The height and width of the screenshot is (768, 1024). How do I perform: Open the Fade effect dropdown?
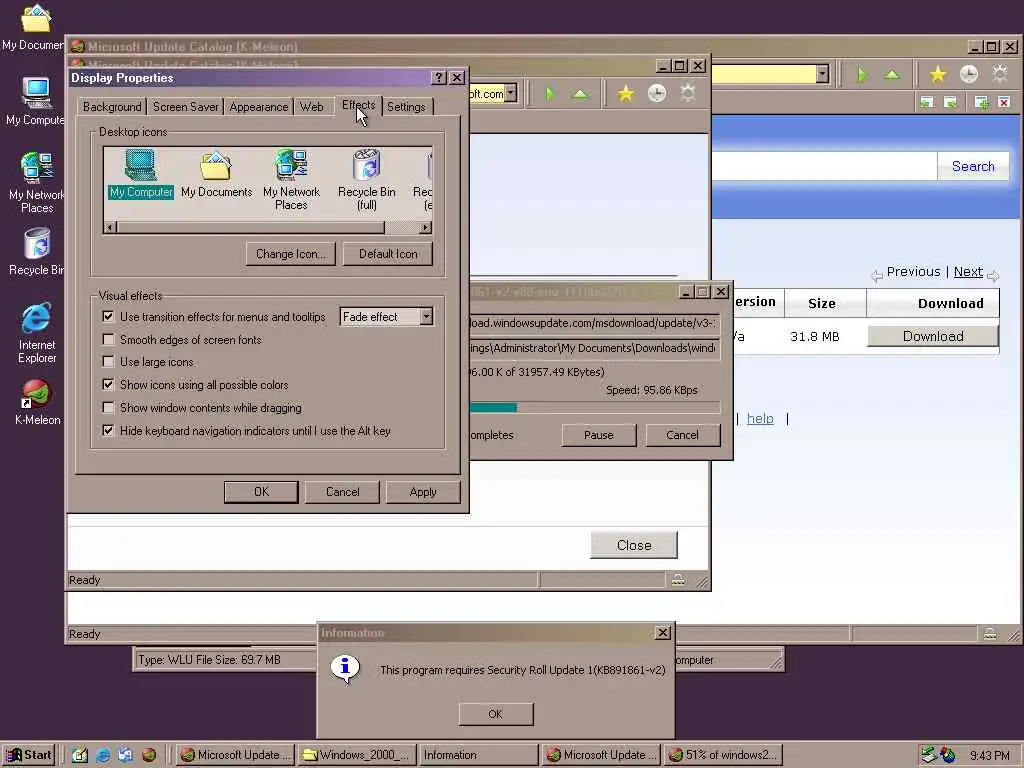pyautogui.click(x=426, y=317)
